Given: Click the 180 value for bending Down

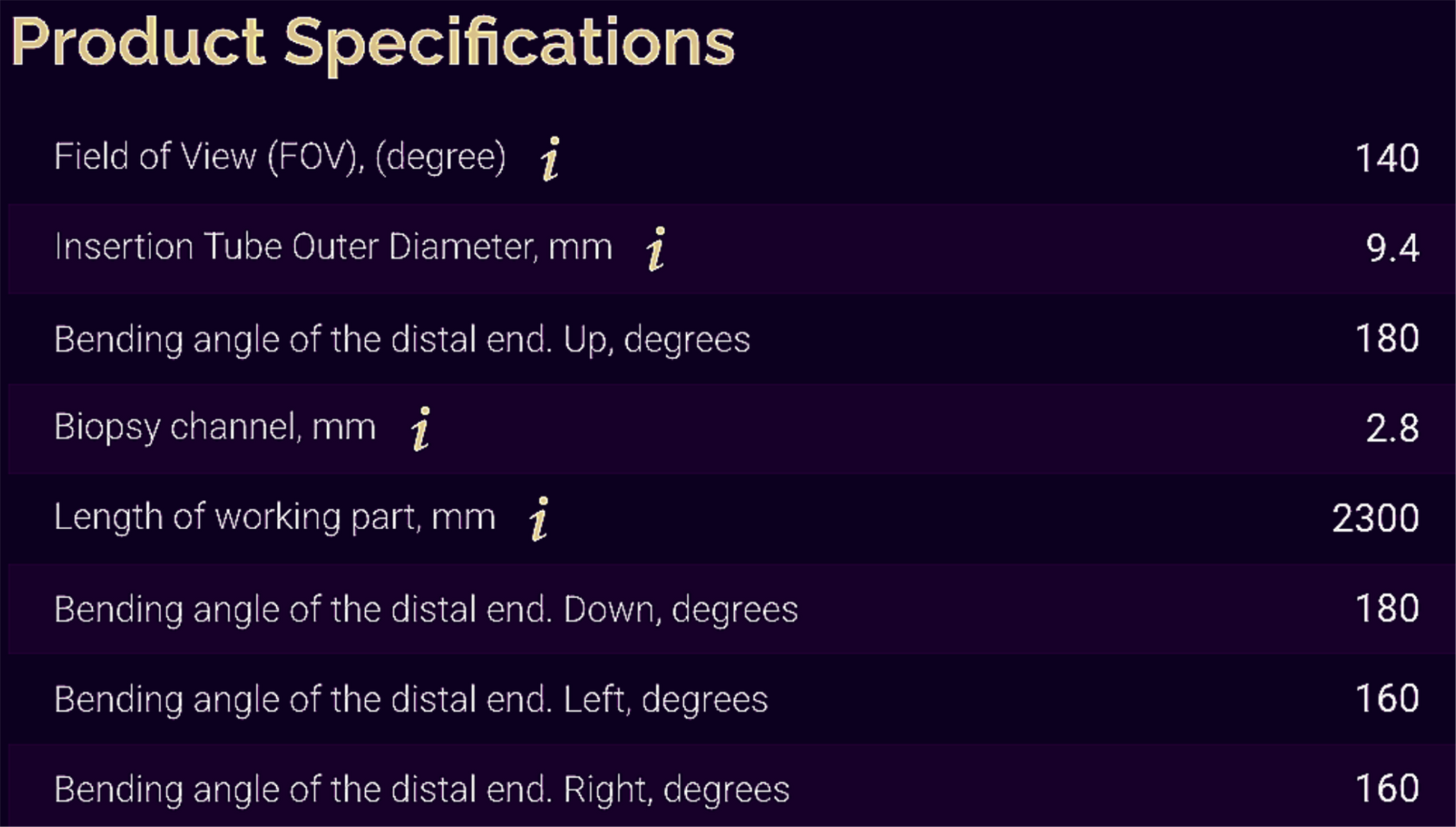Looking at the screenshot, I should (x=1386, y=609).
